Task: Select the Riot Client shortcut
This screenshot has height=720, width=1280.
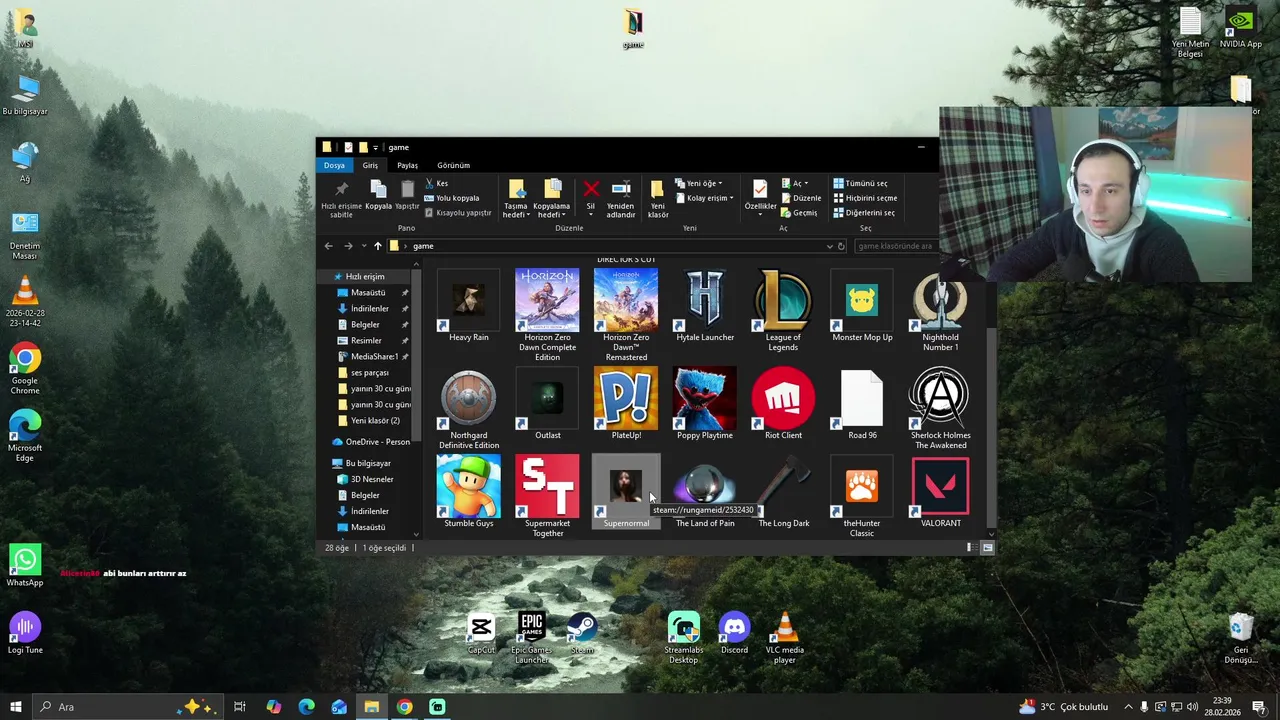Action: pos(783,404)
